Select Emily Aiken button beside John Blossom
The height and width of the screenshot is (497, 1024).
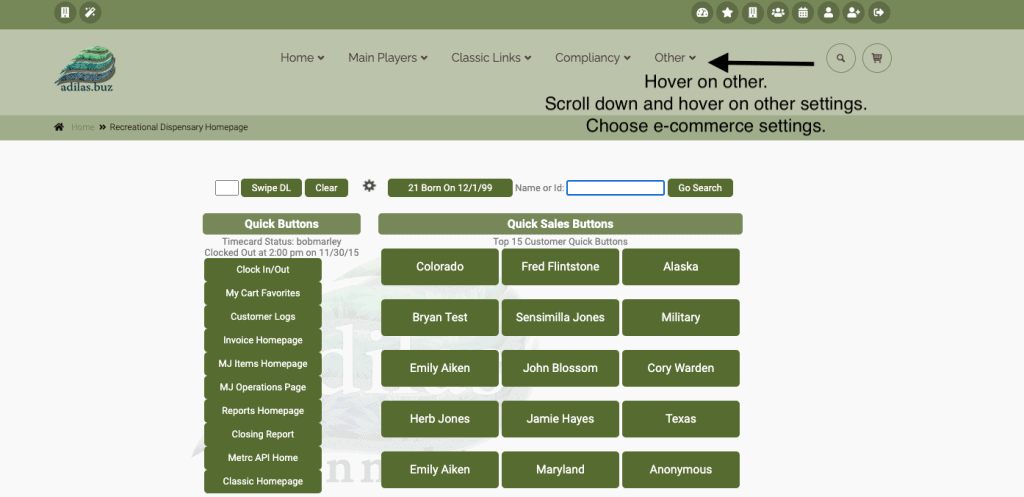[440, 368]
